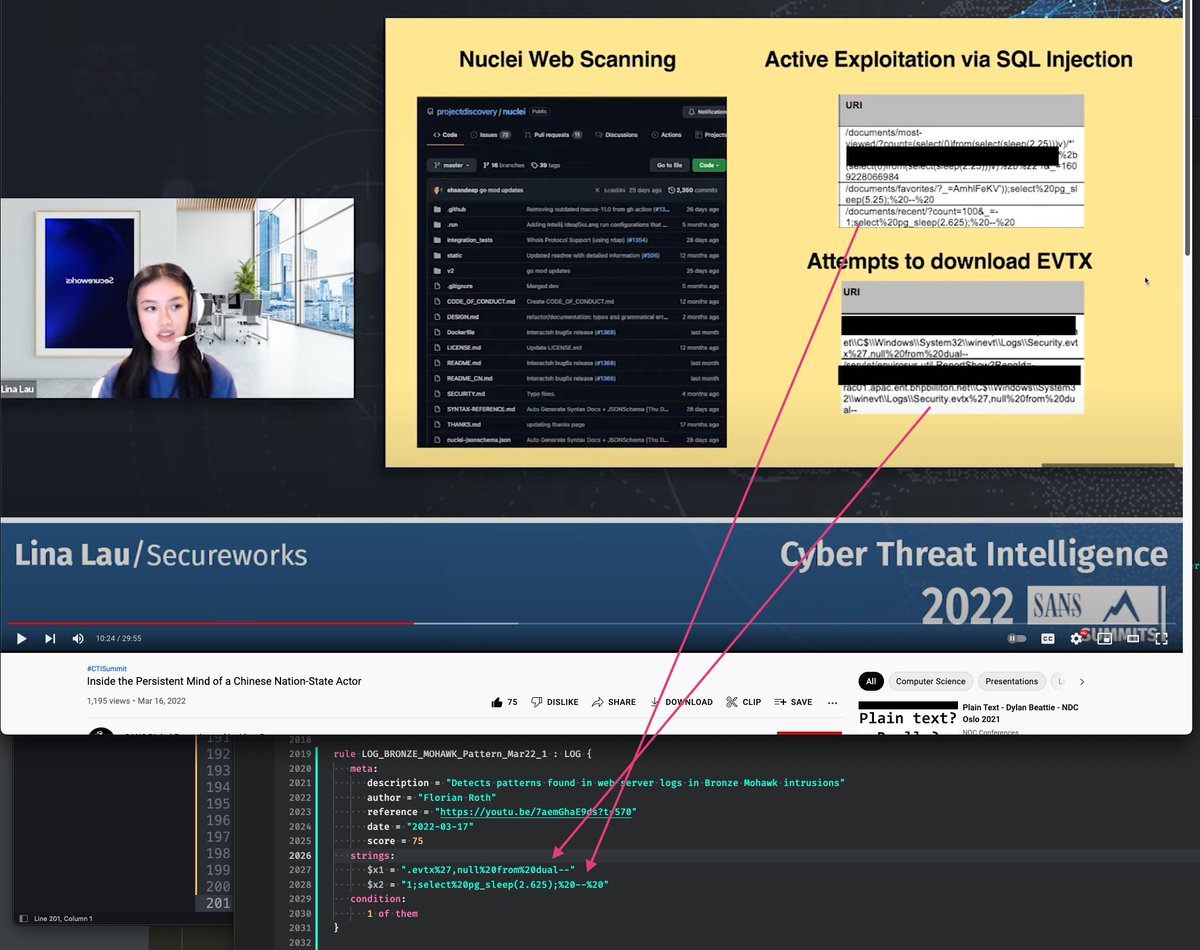The image size is (1200, 950).
Task: Play the YouTube video
Action: coord(21,638)
